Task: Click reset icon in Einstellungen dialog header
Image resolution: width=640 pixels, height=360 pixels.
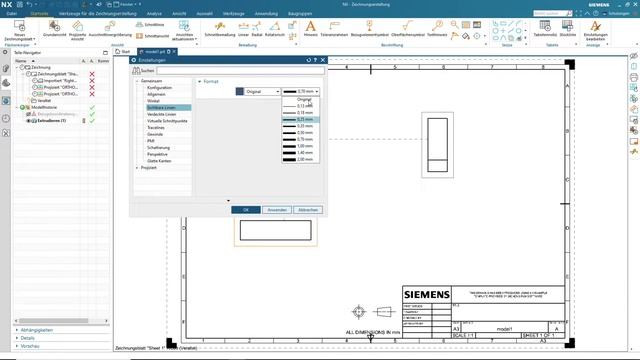Action: pyautogui.click(x=309, y=60)
